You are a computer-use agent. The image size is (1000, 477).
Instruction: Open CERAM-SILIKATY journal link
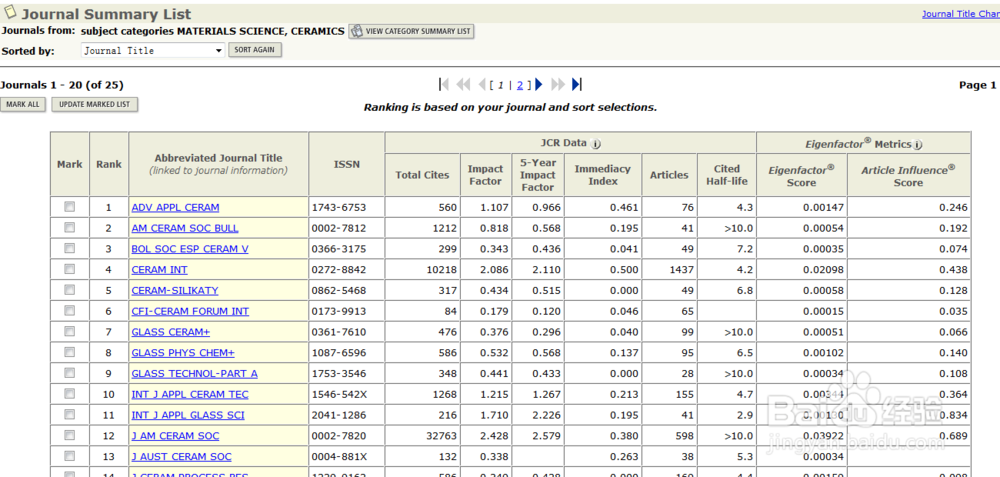pos(175,290)
